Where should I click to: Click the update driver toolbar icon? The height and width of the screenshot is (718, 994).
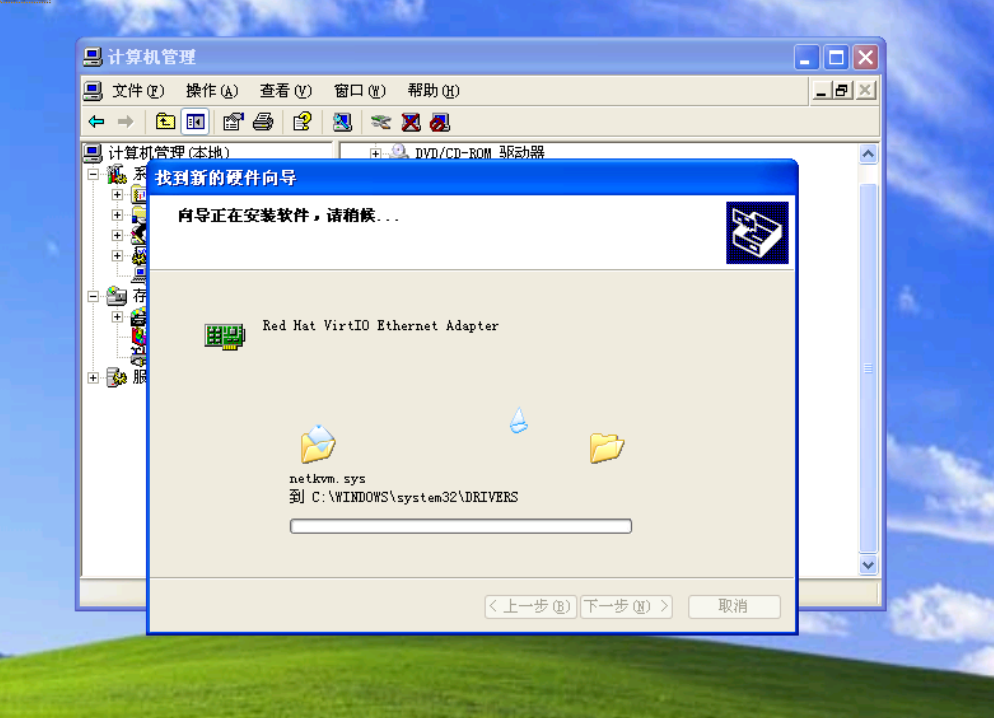tap(381, 122)
